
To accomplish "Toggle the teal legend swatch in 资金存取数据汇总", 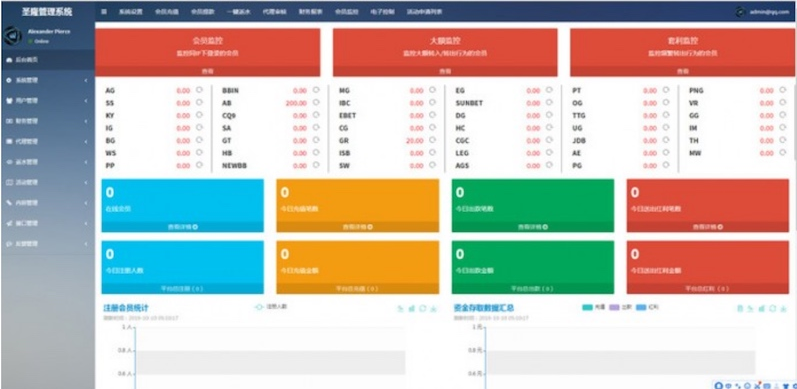I will tap(588, 308).
